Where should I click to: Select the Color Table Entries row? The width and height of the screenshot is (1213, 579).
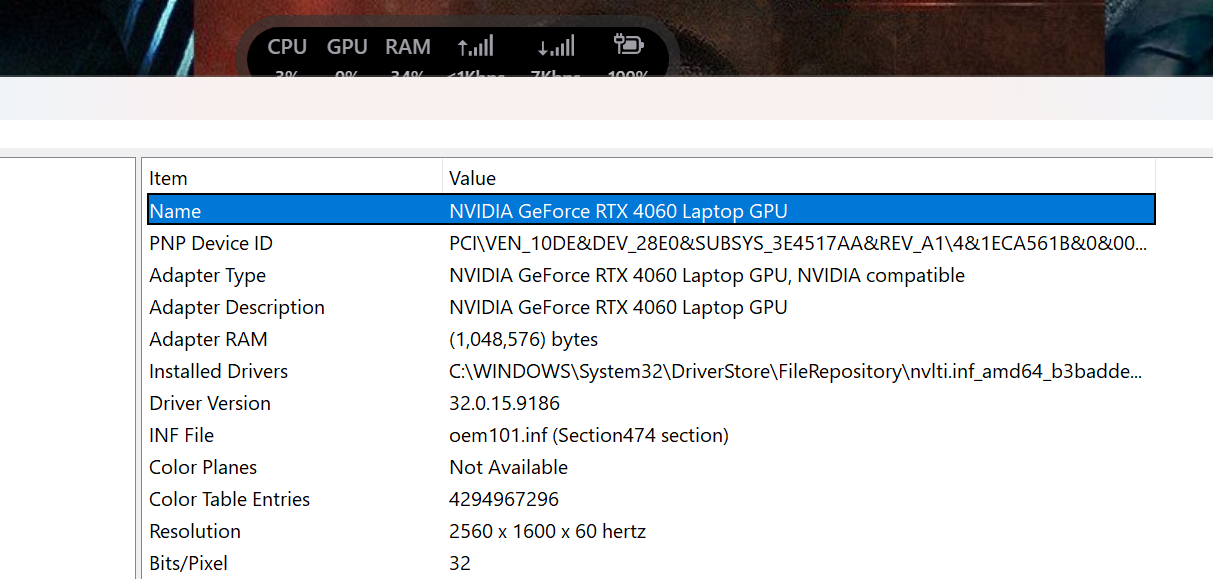651,499
